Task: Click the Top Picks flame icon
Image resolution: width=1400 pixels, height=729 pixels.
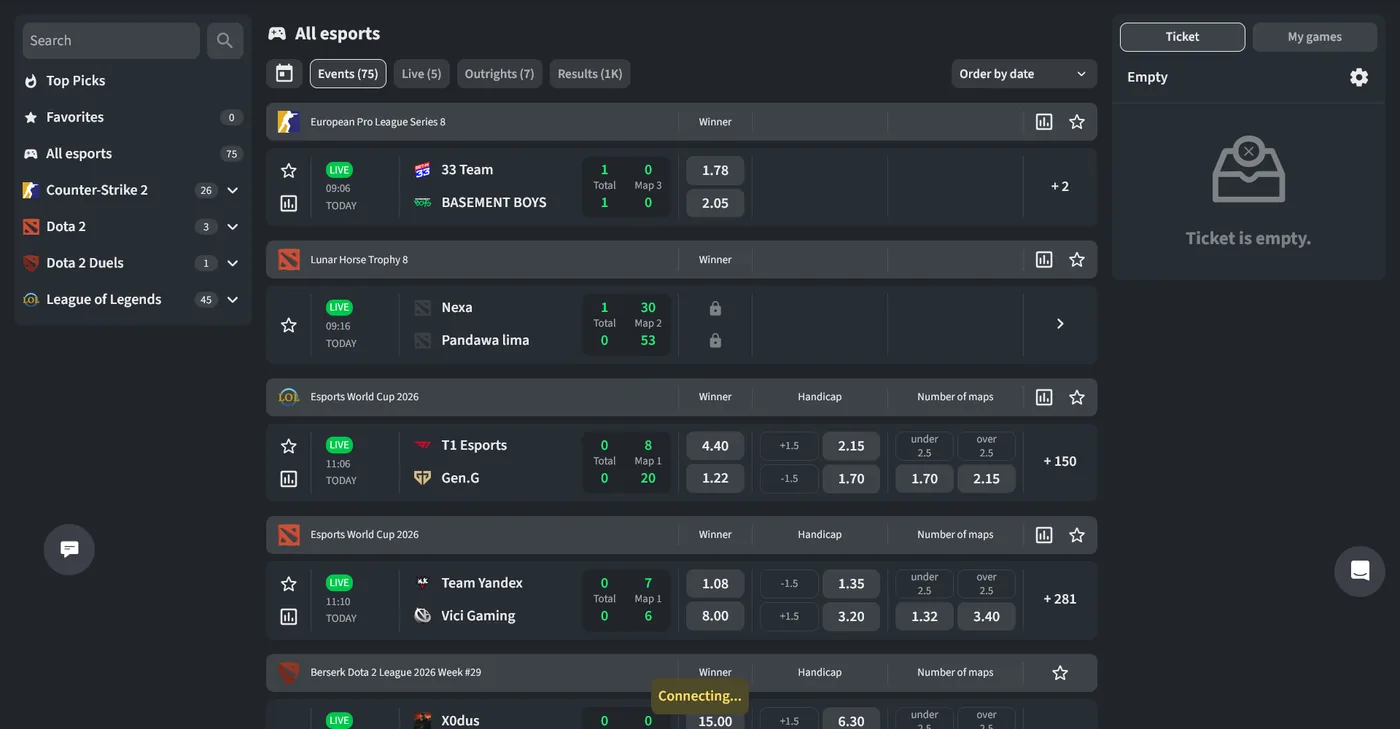Action: pyautogui.click(x=31, y=81)
